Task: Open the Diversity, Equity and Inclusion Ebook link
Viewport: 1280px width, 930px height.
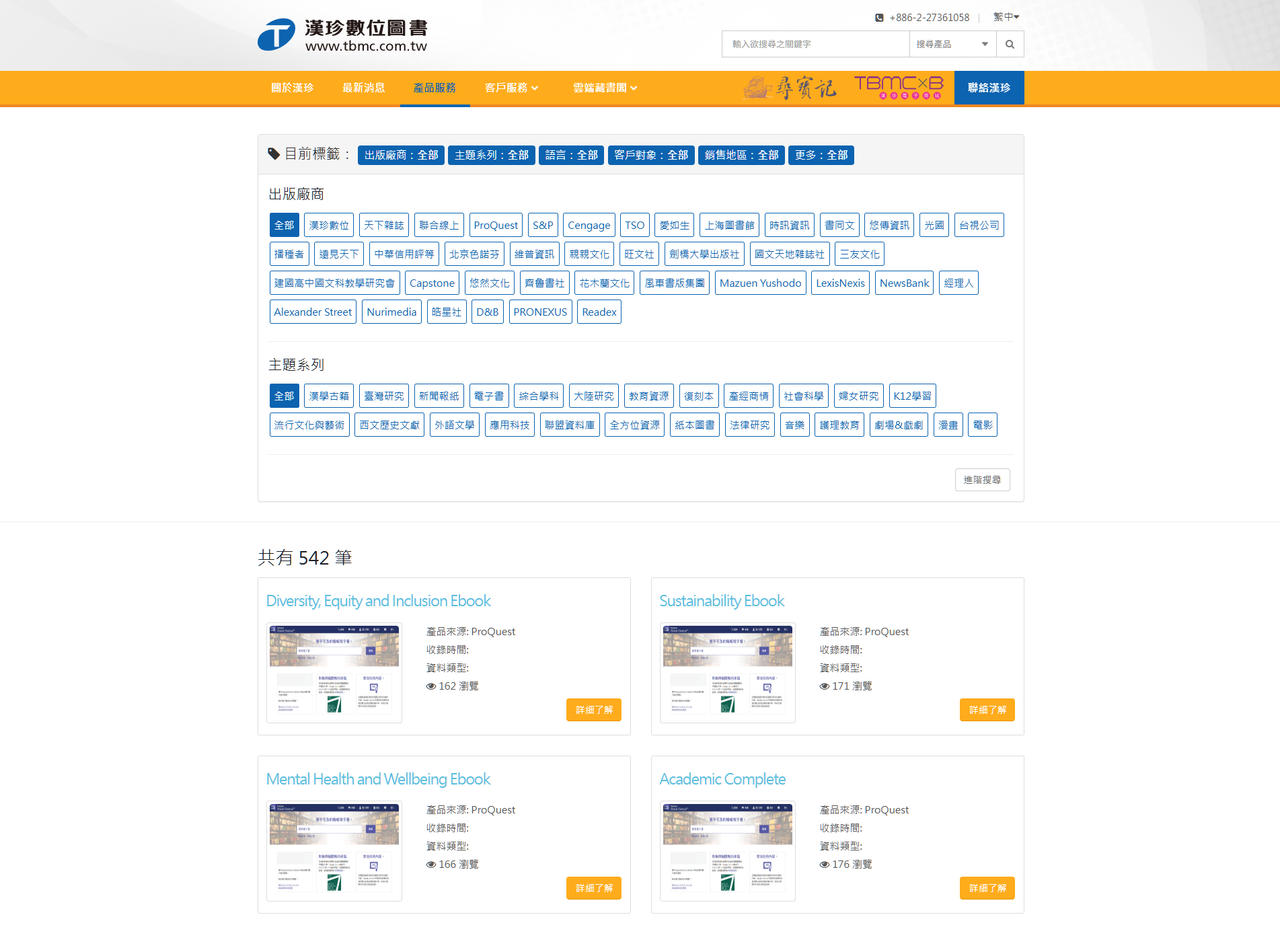Action: click(378, 601)
